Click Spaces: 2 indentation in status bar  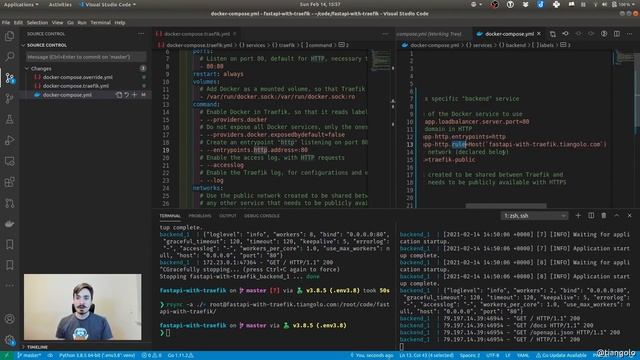click(470, 356)
